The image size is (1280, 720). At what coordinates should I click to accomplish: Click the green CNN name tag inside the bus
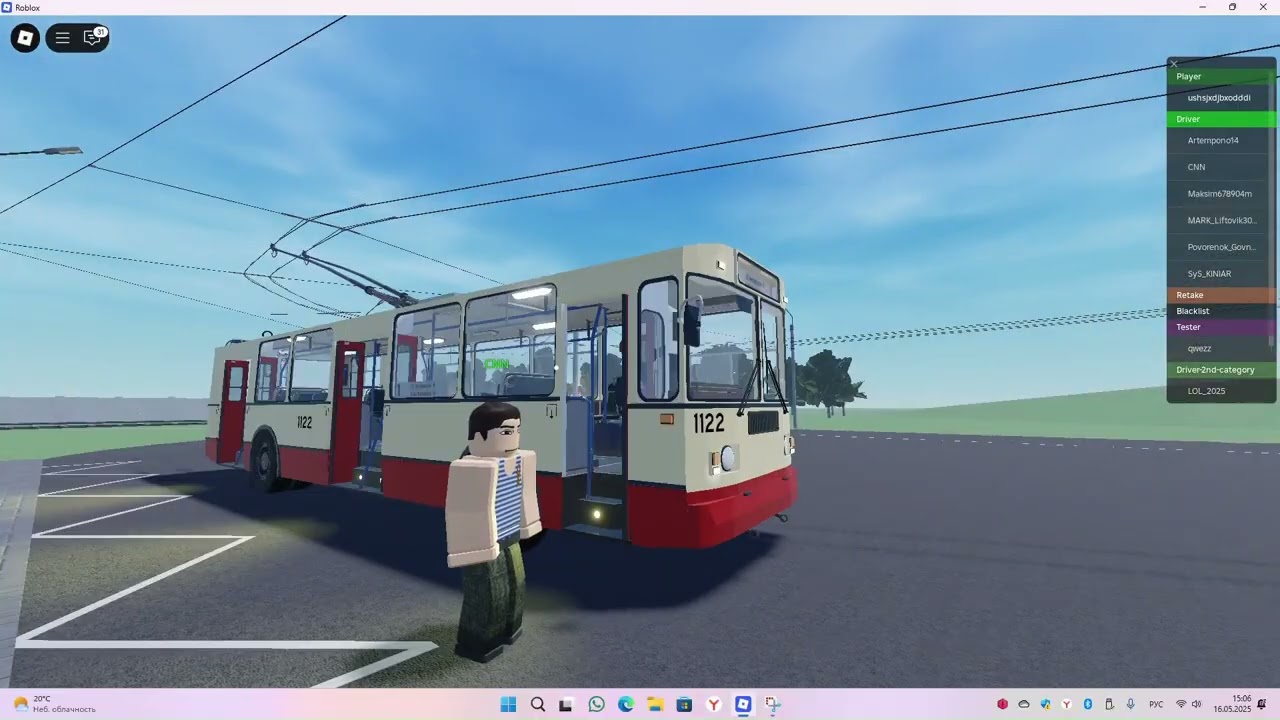[497, 364]
